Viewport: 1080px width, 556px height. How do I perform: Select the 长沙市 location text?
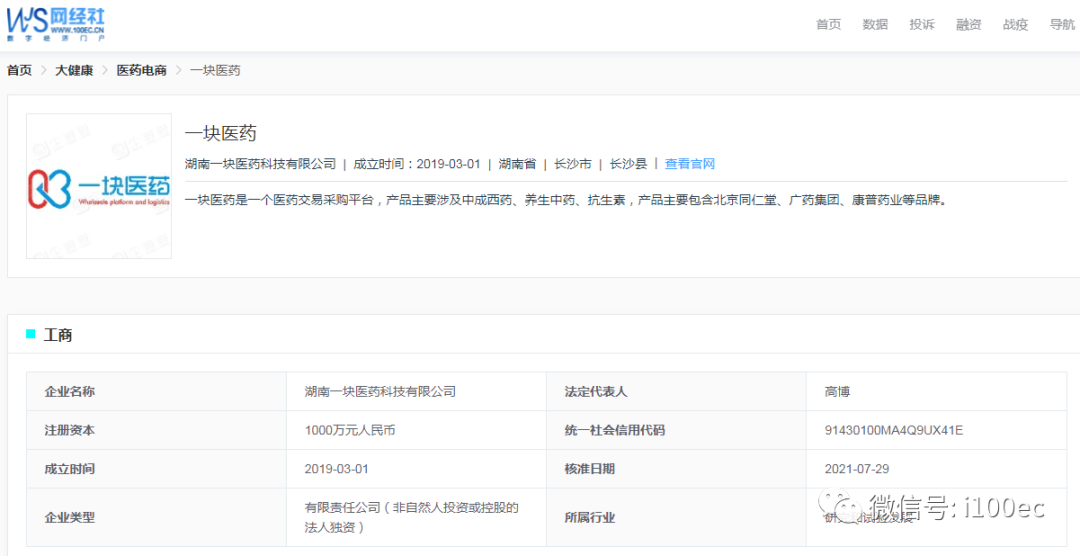(x=573, y=164)
